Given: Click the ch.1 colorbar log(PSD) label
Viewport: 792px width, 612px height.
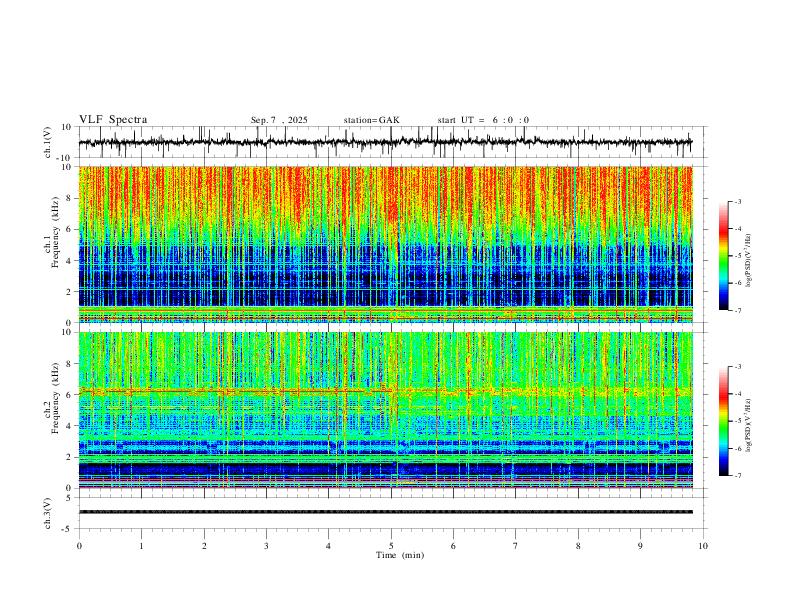Looking at the screenshot, I should point(748,261).
